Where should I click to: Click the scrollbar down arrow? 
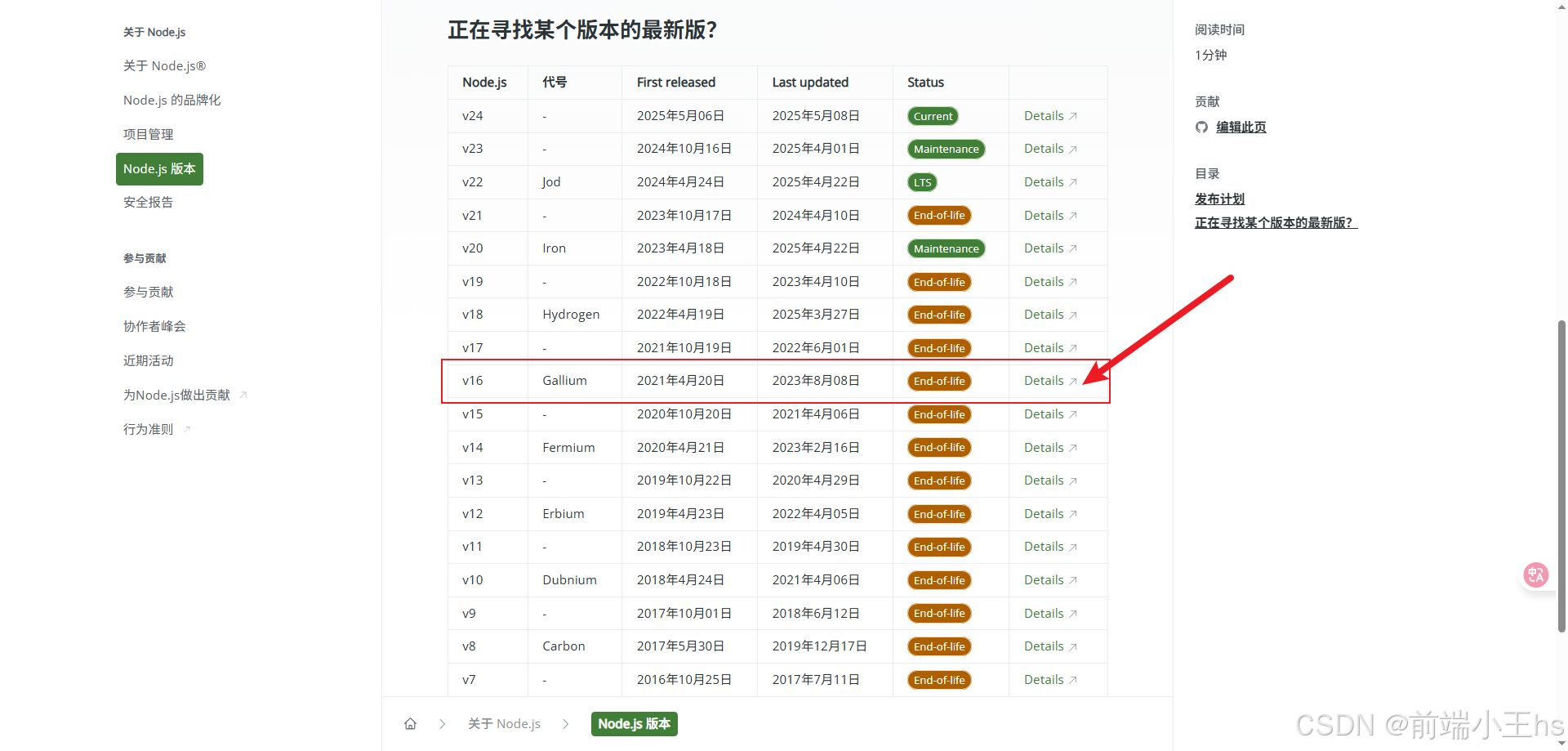pos(1561,744)
